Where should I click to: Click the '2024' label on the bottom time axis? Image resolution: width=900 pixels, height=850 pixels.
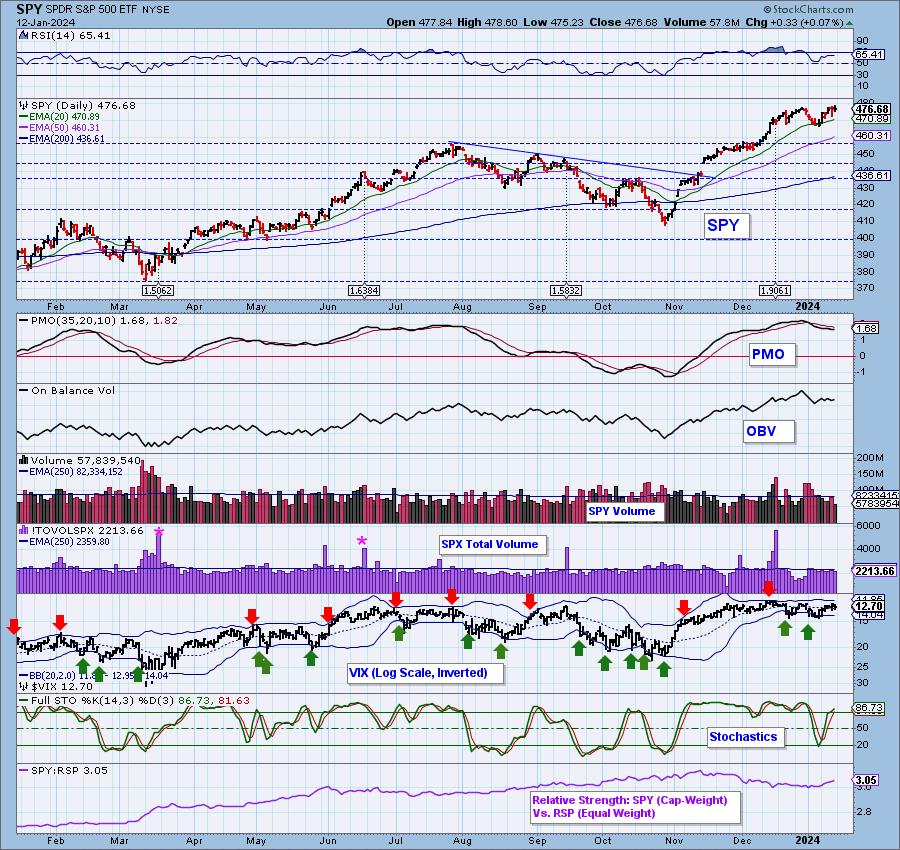[x=807, y=840]
